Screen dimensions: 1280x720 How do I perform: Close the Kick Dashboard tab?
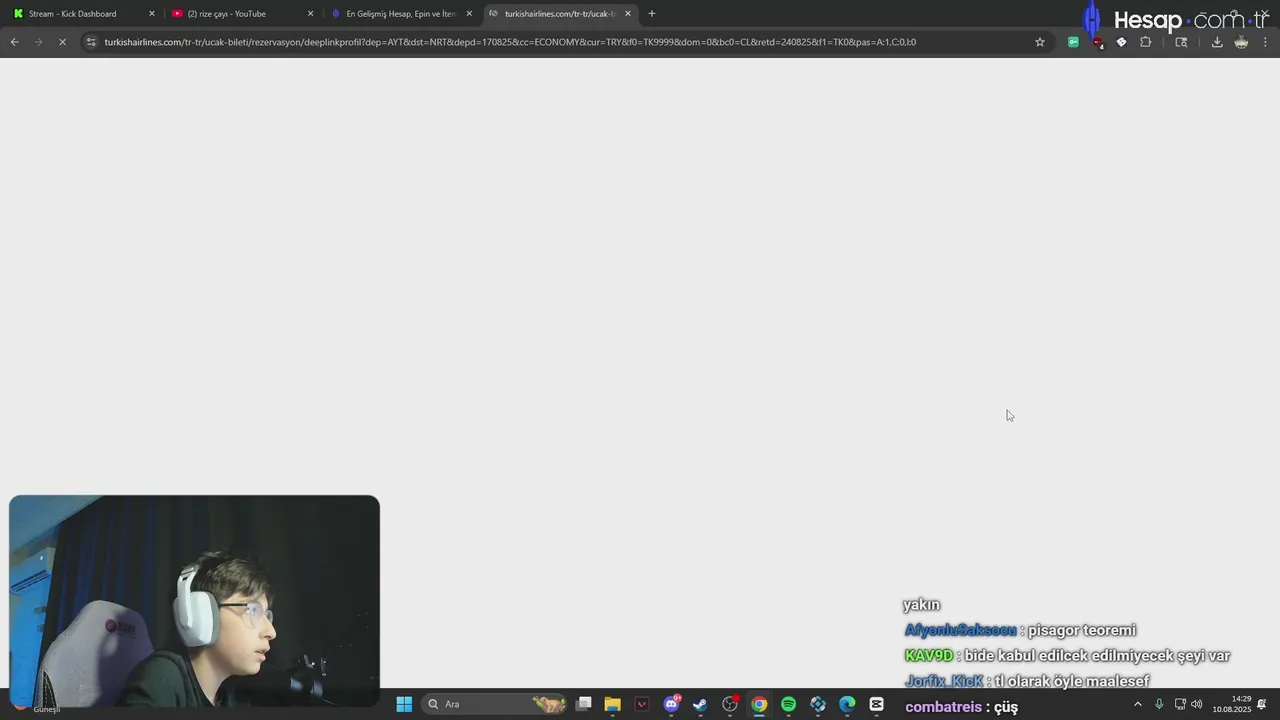(x=152, y=14)
